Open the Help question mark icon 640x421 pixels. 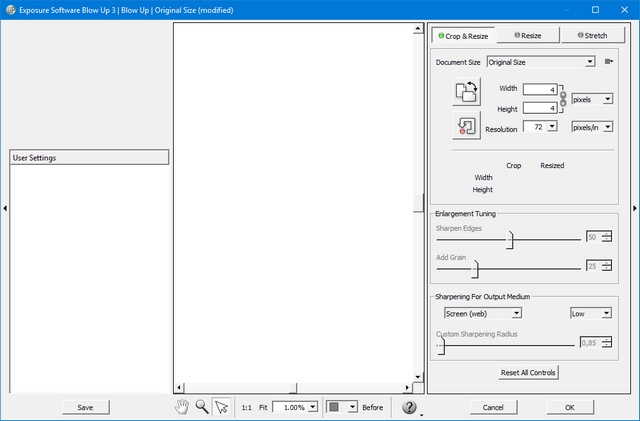click(409, 407)
